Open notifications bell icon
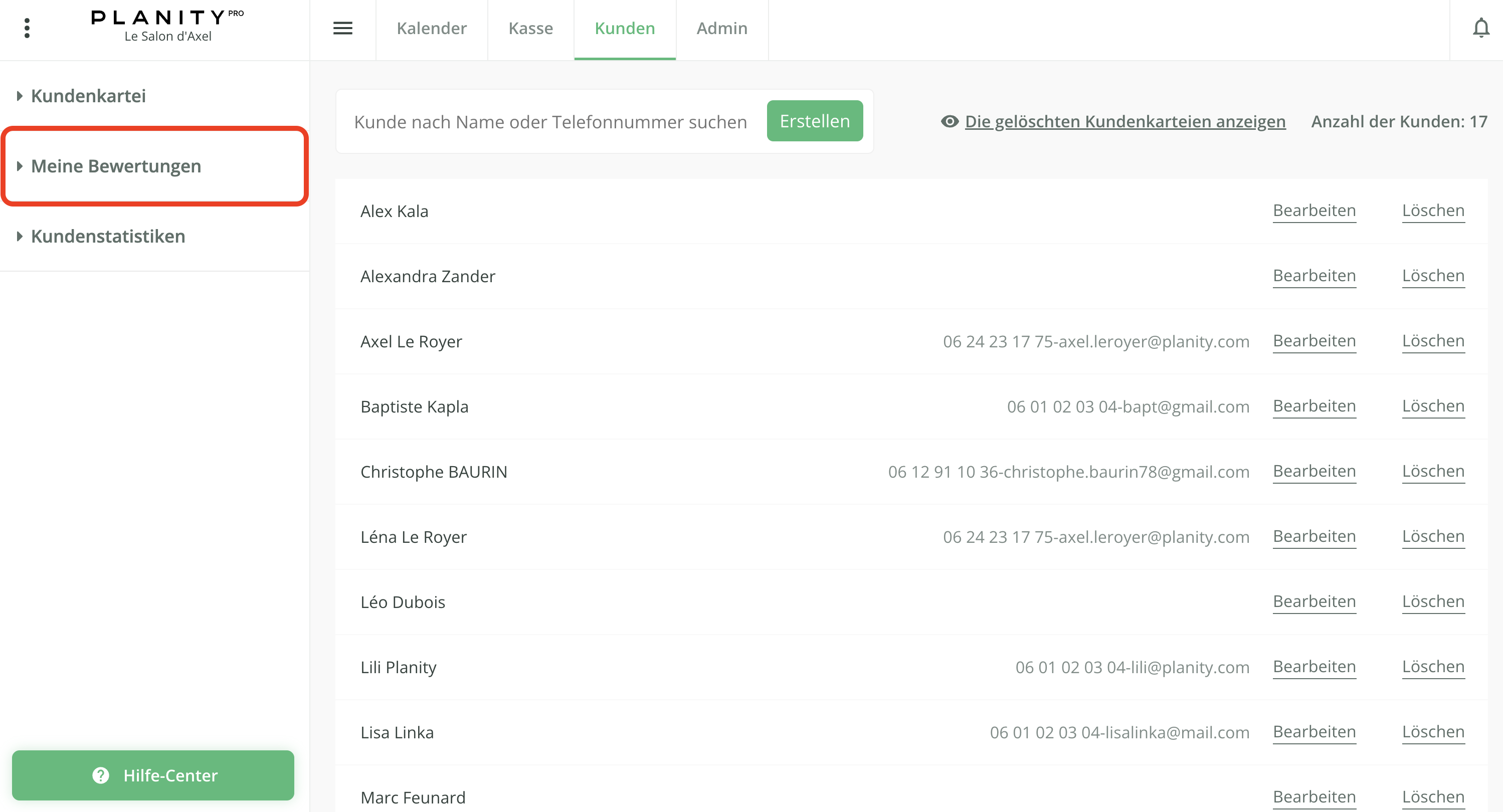This screenshot has height=812, width=1503. (1480, 28)
